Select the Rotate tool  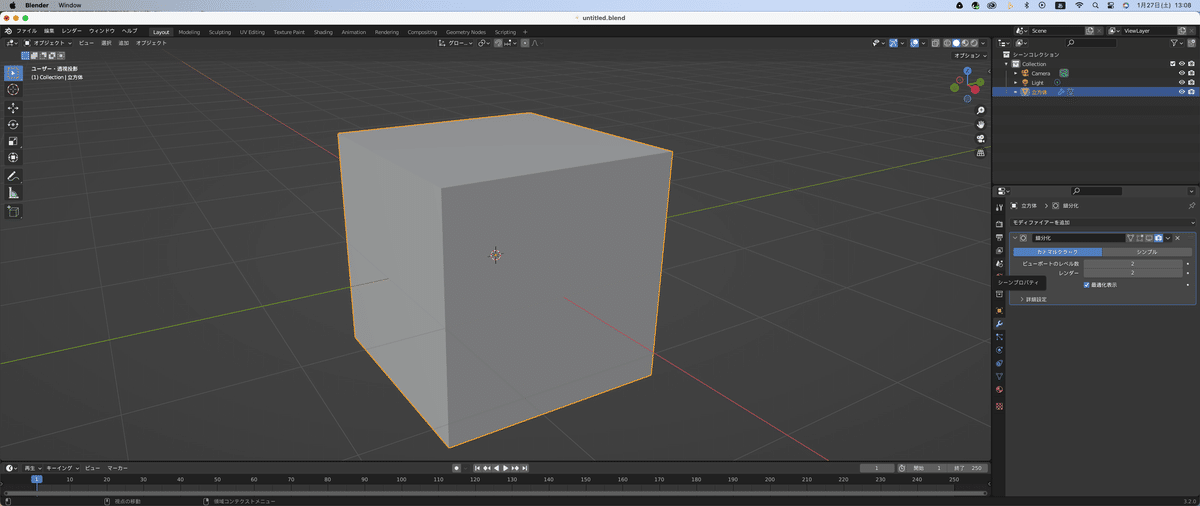coord(13,124)
